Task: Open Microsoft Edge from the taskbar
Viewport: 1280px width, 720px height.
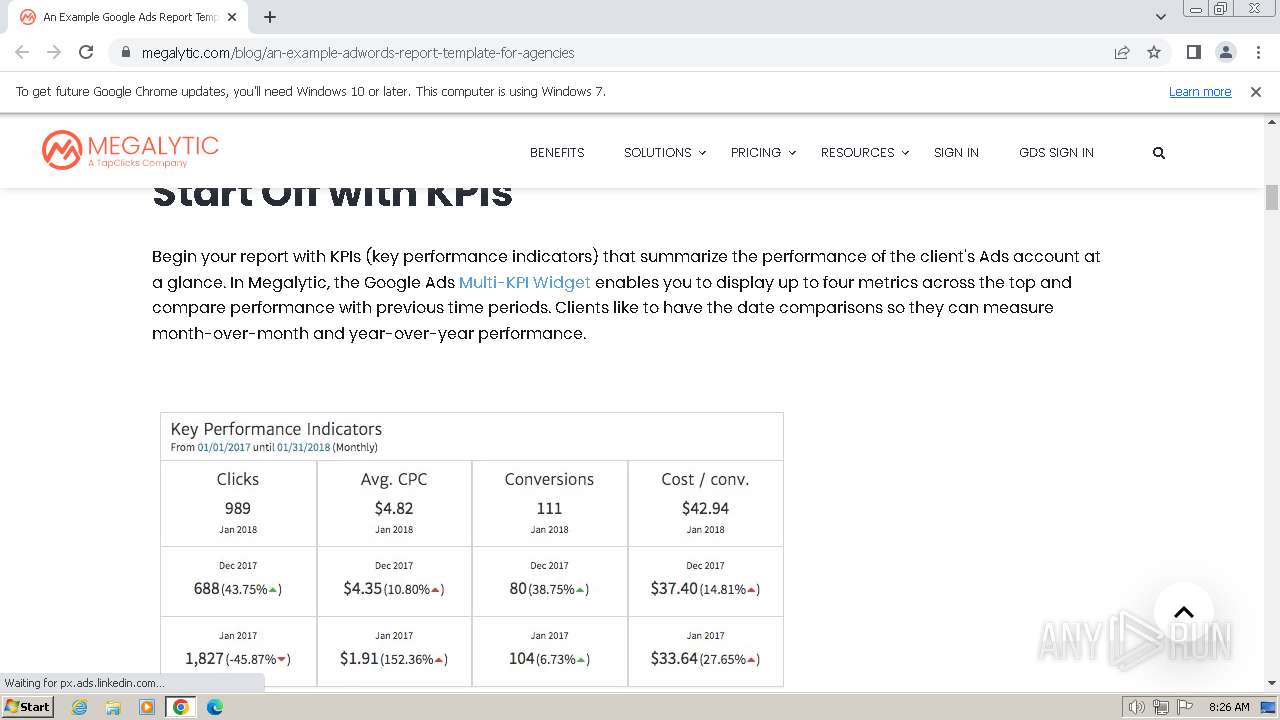Action: click(x=214, y=707)
